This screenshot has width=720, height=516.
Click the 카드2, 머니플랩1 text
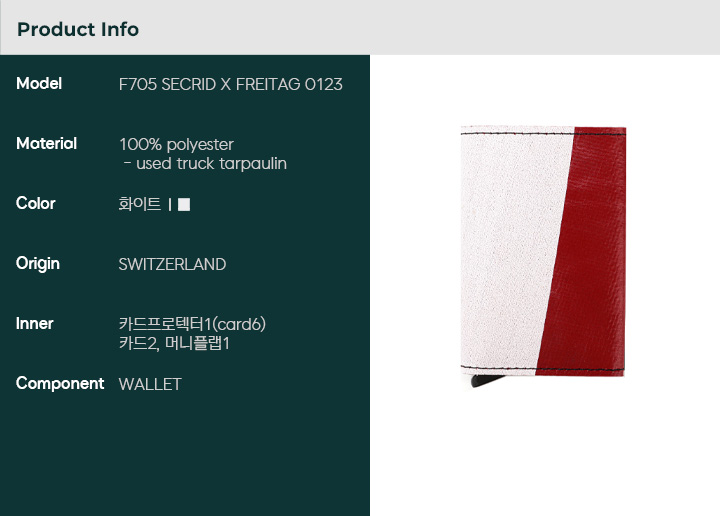click(x=174, y=343)
